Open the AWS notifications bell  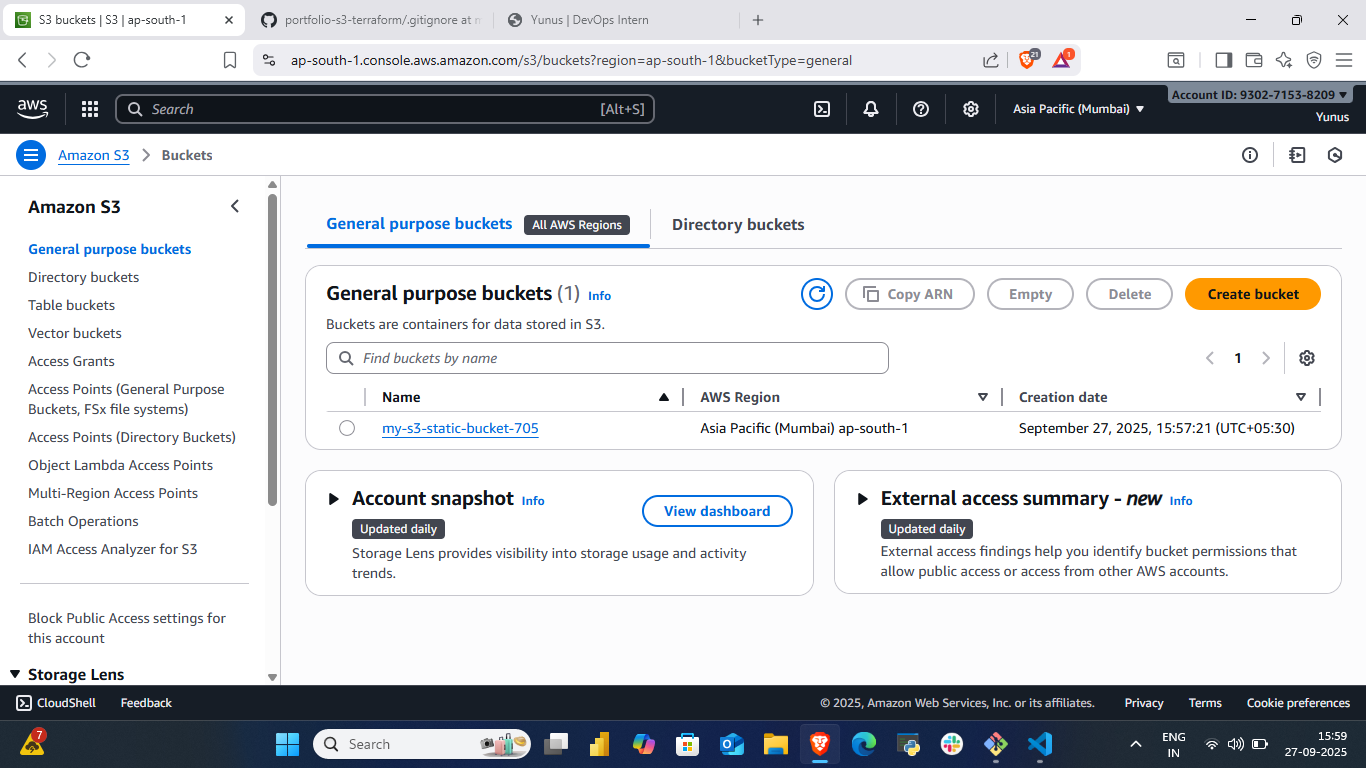871,109
